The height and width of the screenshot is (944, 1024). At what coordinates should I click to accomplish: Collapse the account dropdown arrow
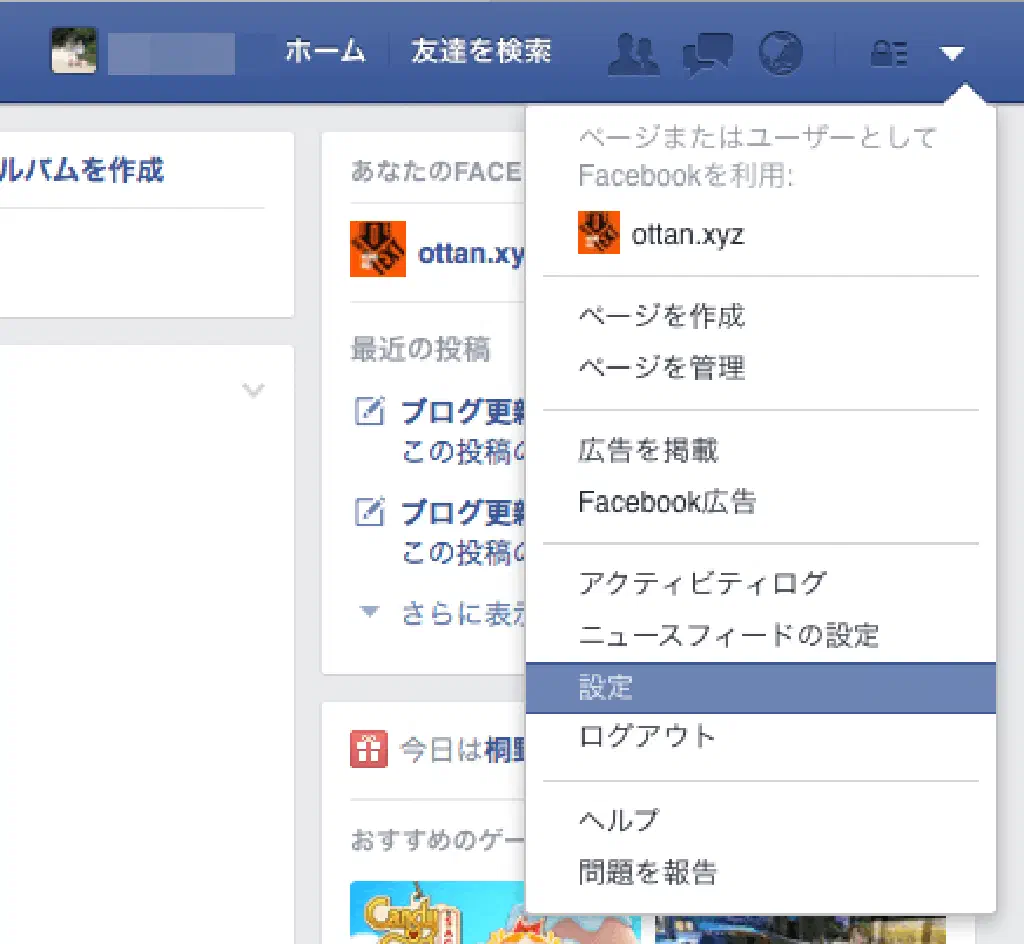(952, 53)
